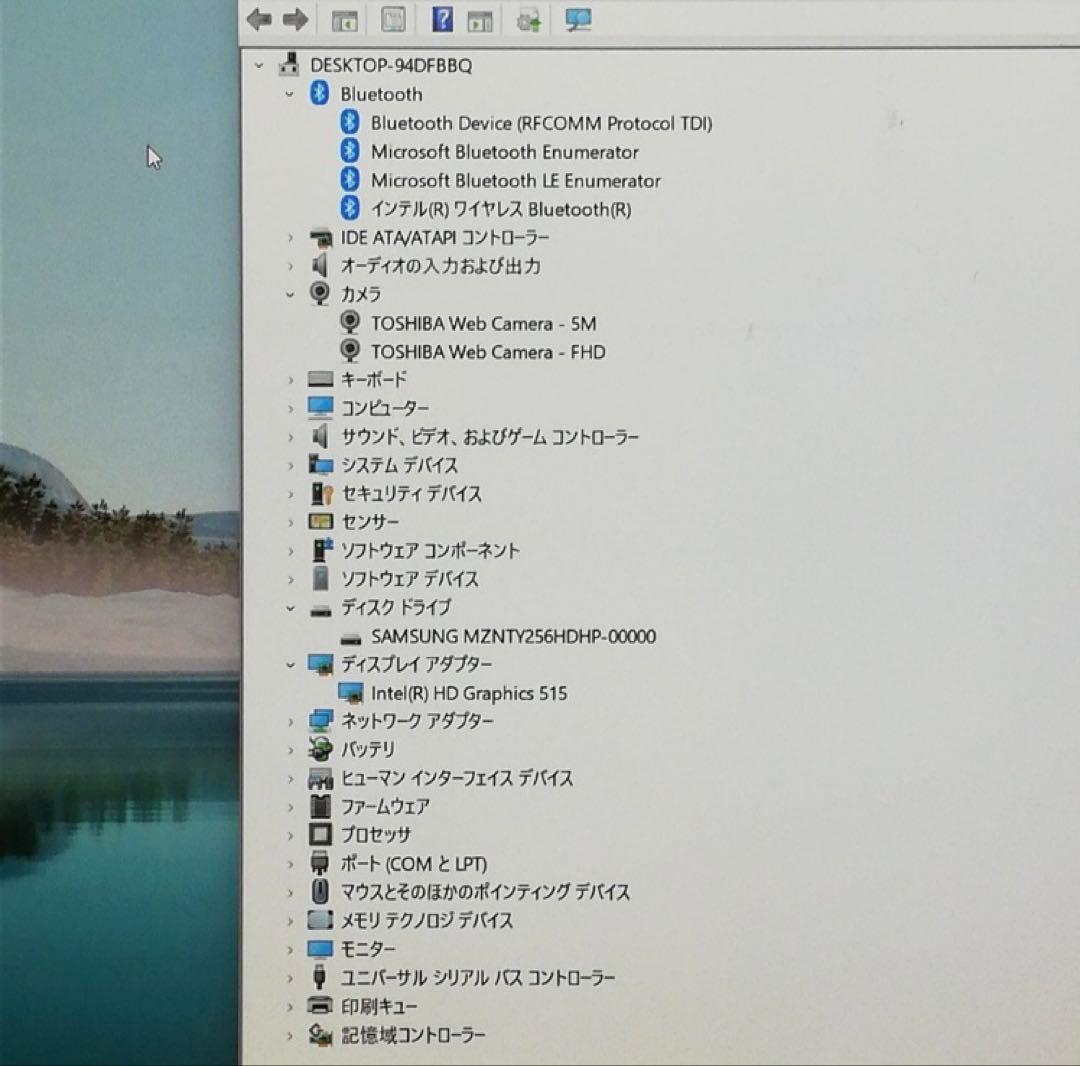Screen dimensions: 1080x1066
Task: Click the ディスプレイ アダプター category icon
Action: (x=320, y=664)
